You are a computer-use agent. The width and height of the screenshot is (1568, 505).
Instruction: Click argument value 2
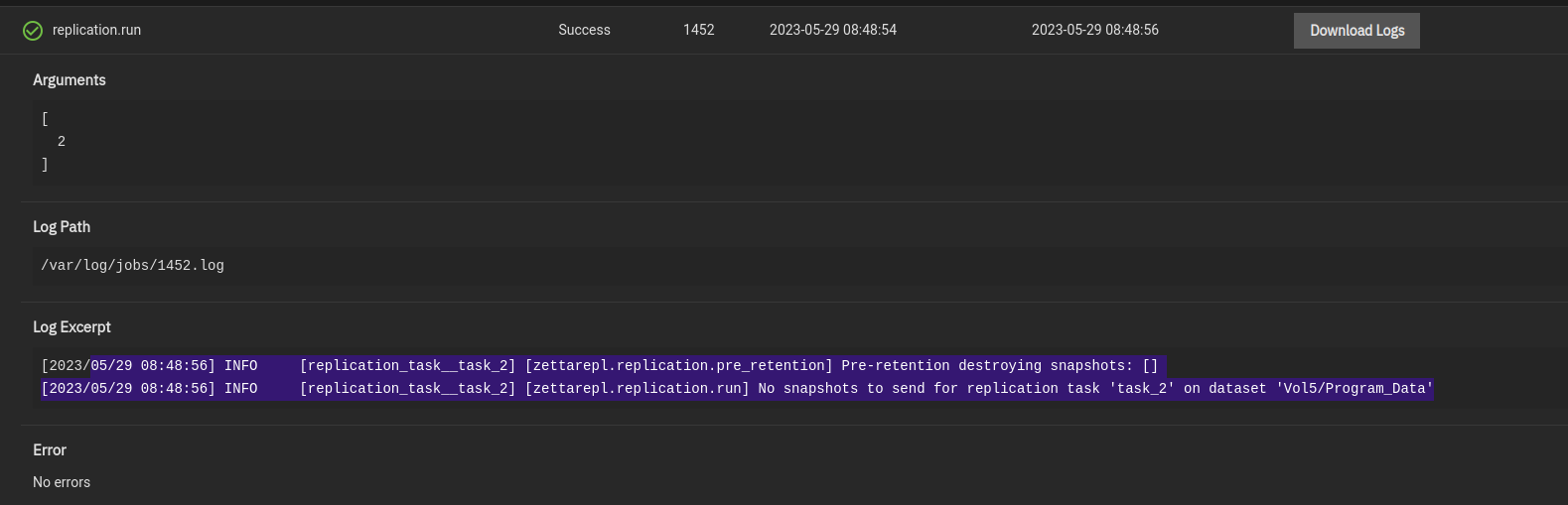62,142
